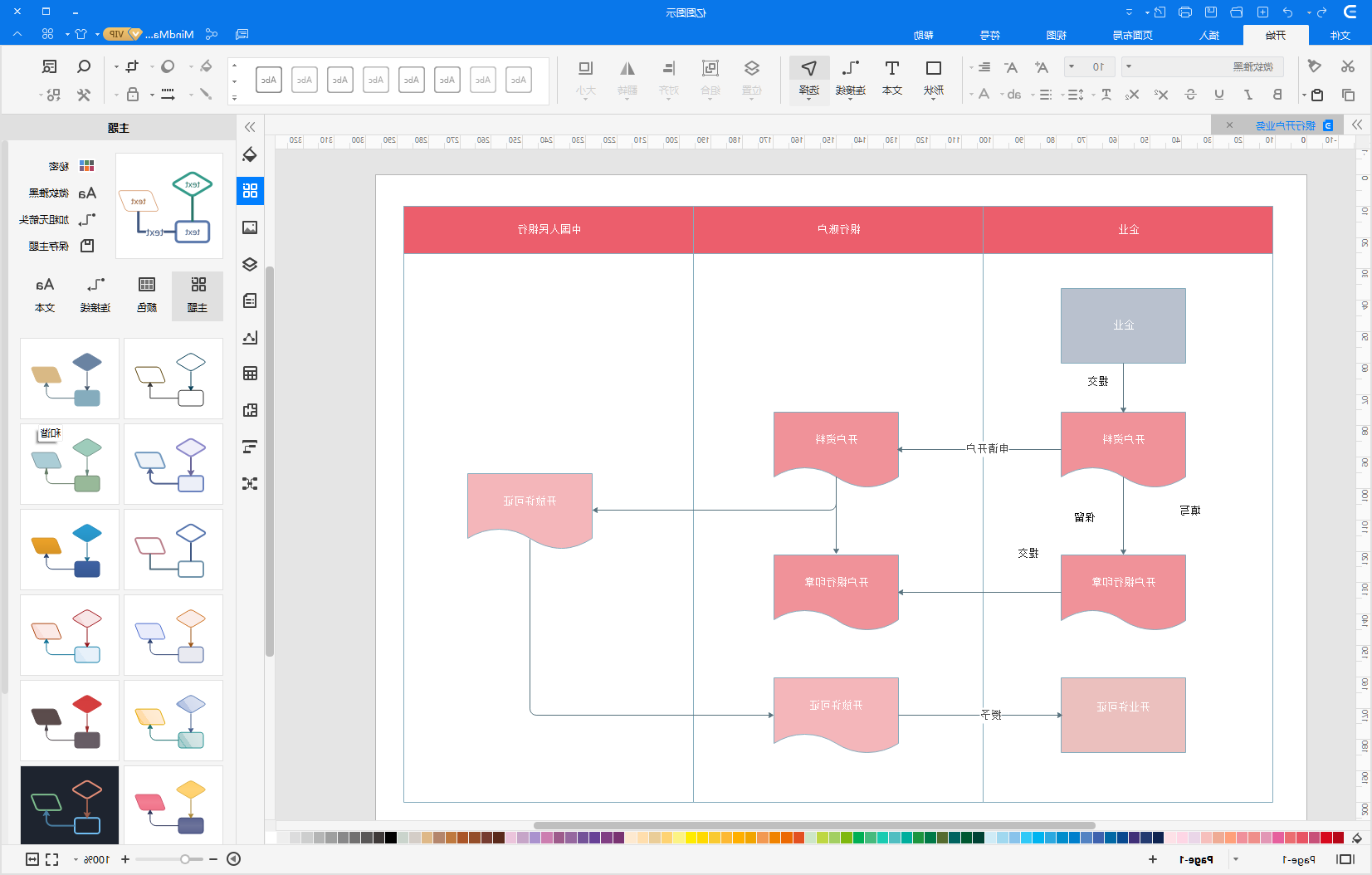Click the fullscreen icon in status bar

click(52, 859)
